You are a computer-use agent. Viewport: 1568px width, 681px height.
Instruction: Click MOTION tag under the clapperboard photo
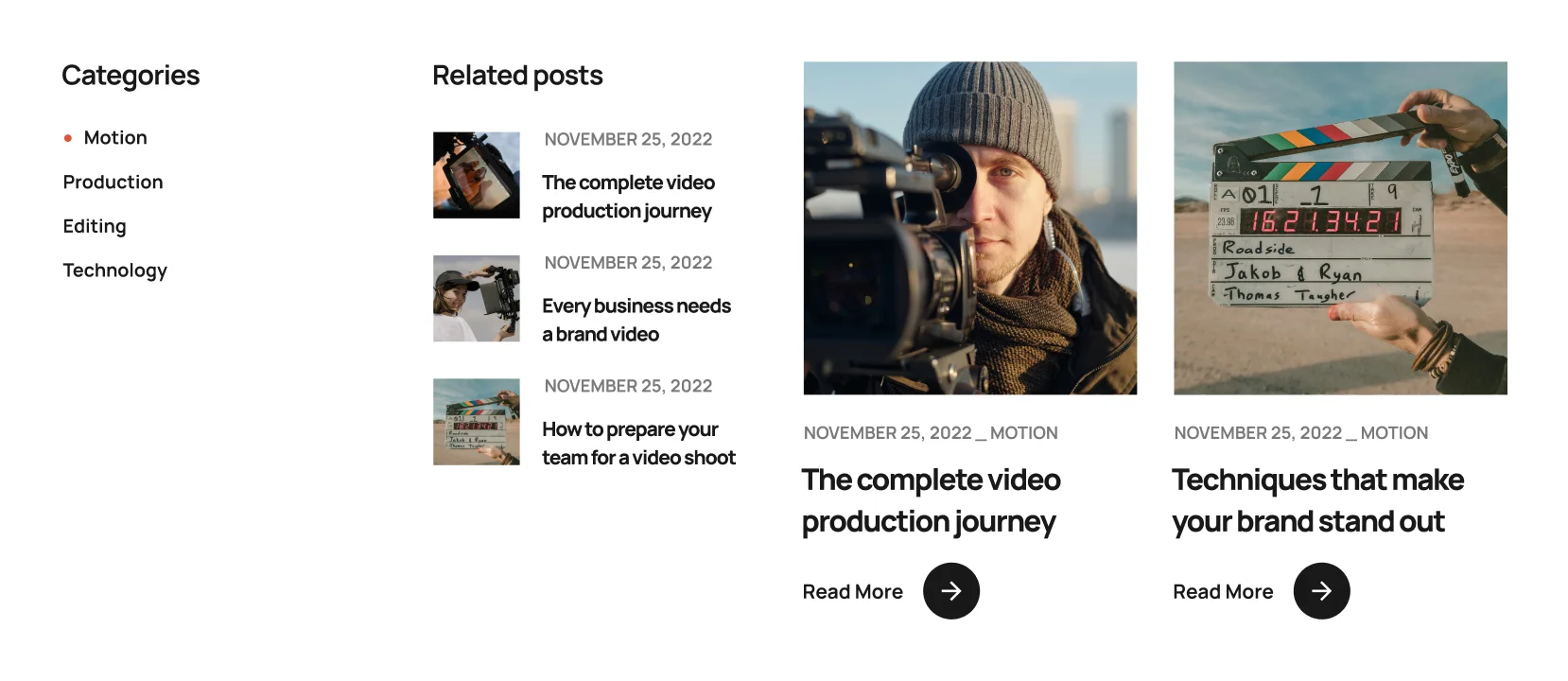point(1394,433)
